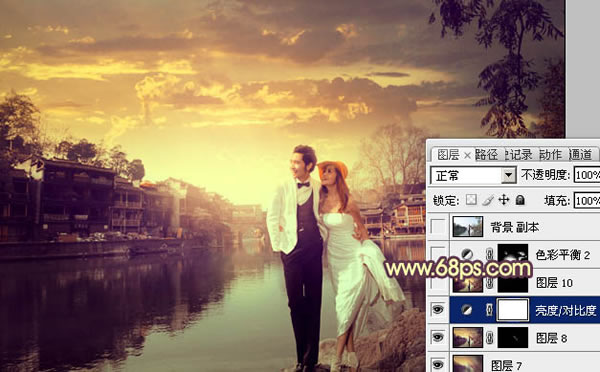Show the 背景 副本 layer
The image size is (600, 372).
click(x=438, y=227)
